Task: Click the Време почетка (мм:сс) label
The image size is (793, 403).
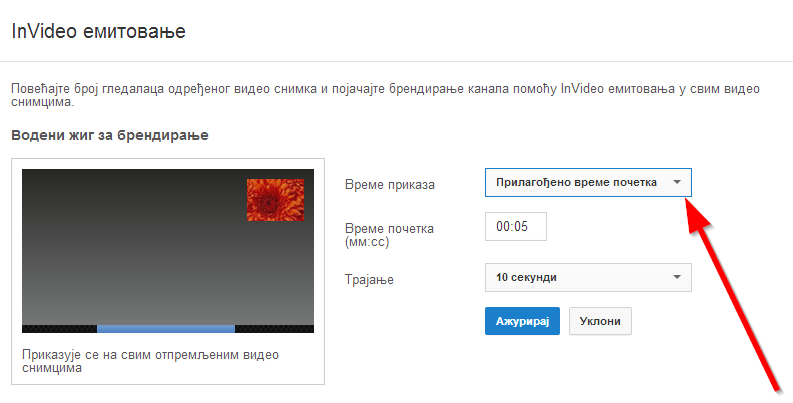Action: [389, 235]
